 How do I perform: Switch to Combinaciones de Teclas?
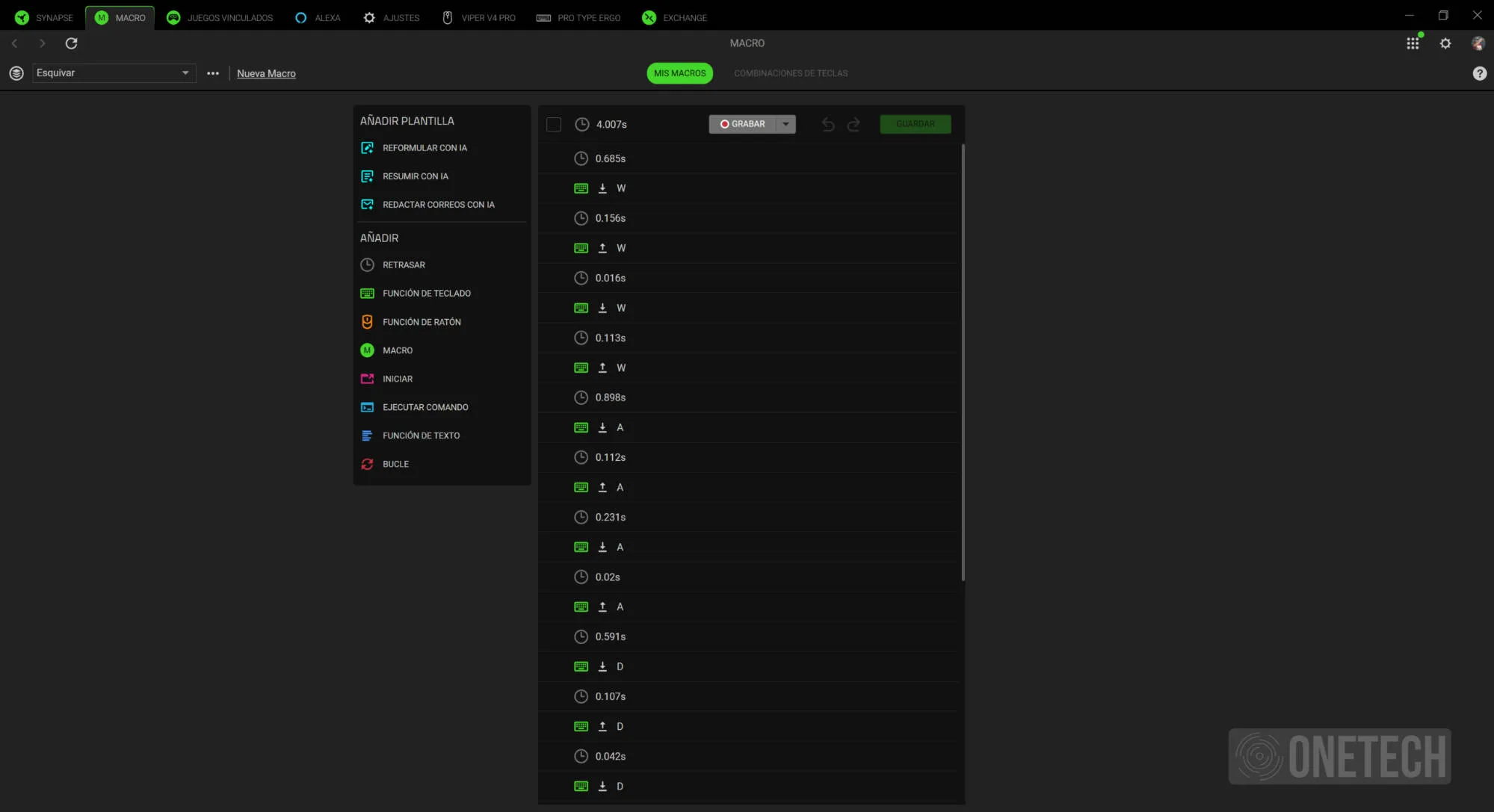(791, 73)
